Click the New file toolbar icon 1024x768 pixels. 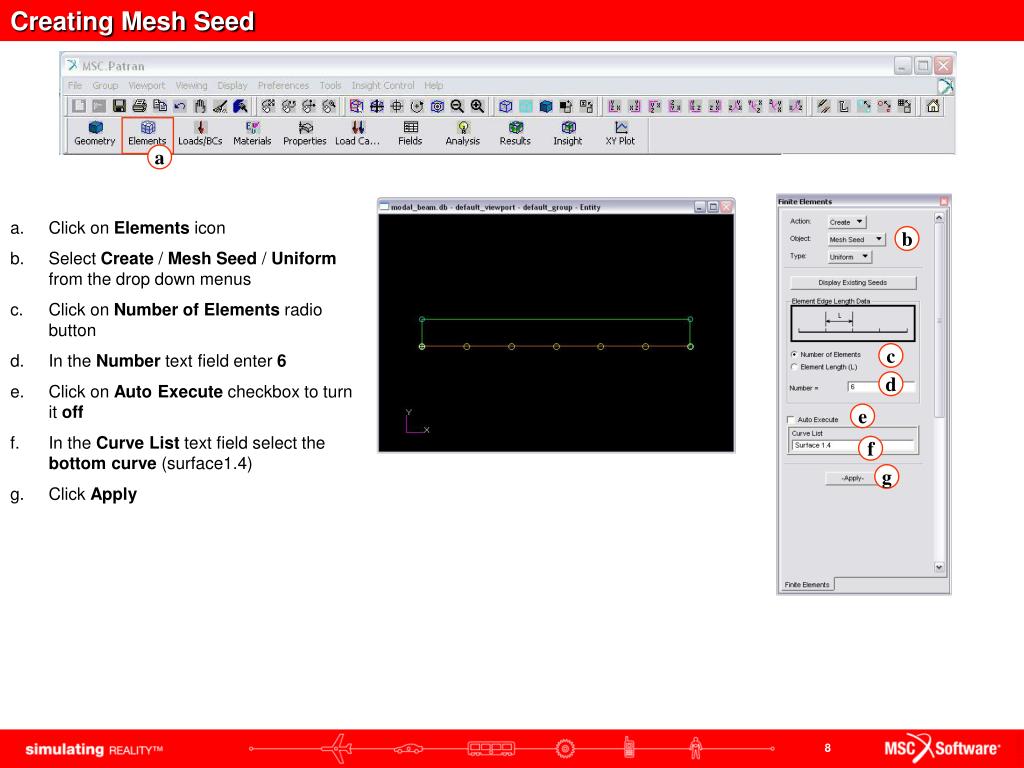pyautogui.click(x=79, y=106)
